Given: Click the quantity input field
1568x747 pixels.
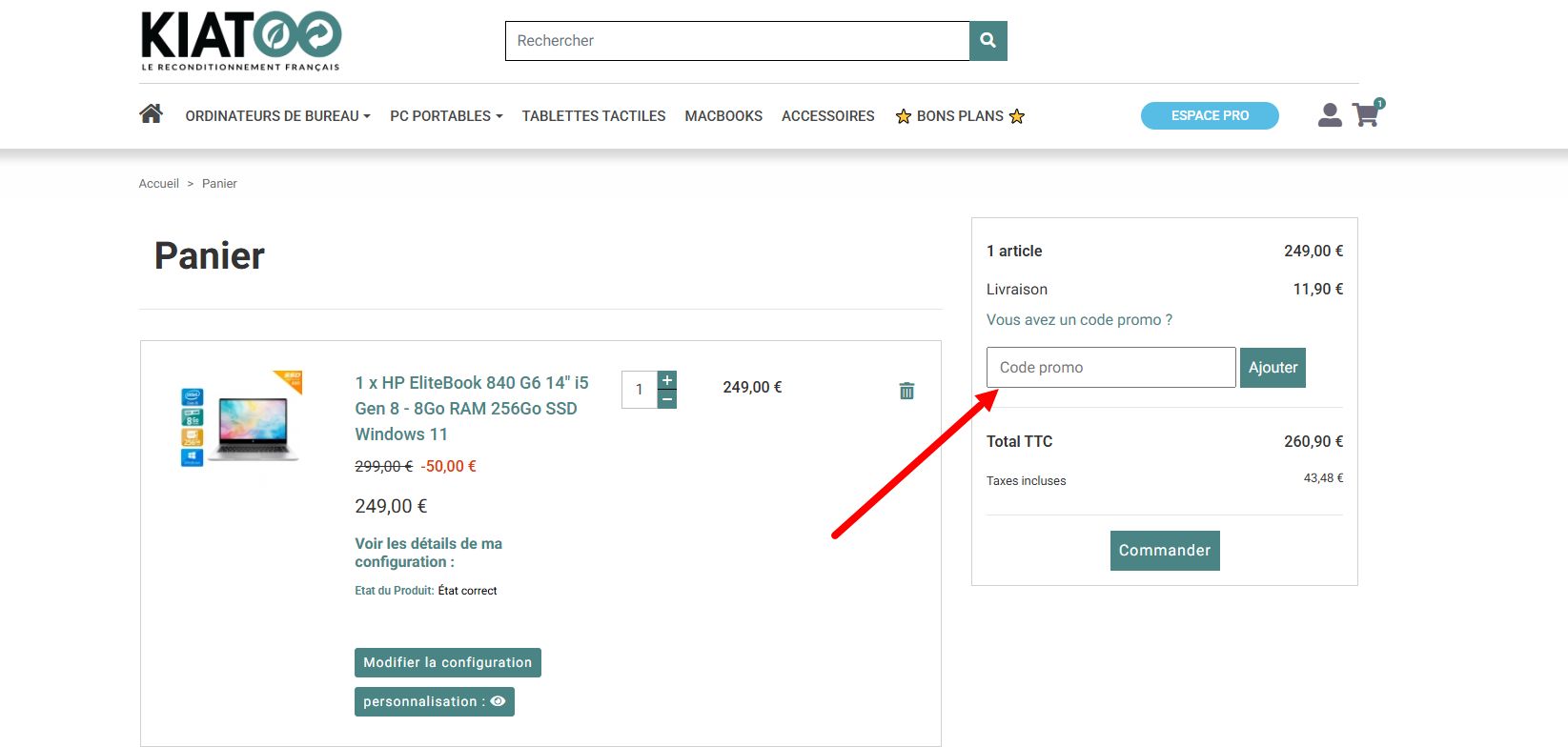Looking at the screenshot, I should tap(640, 390).
